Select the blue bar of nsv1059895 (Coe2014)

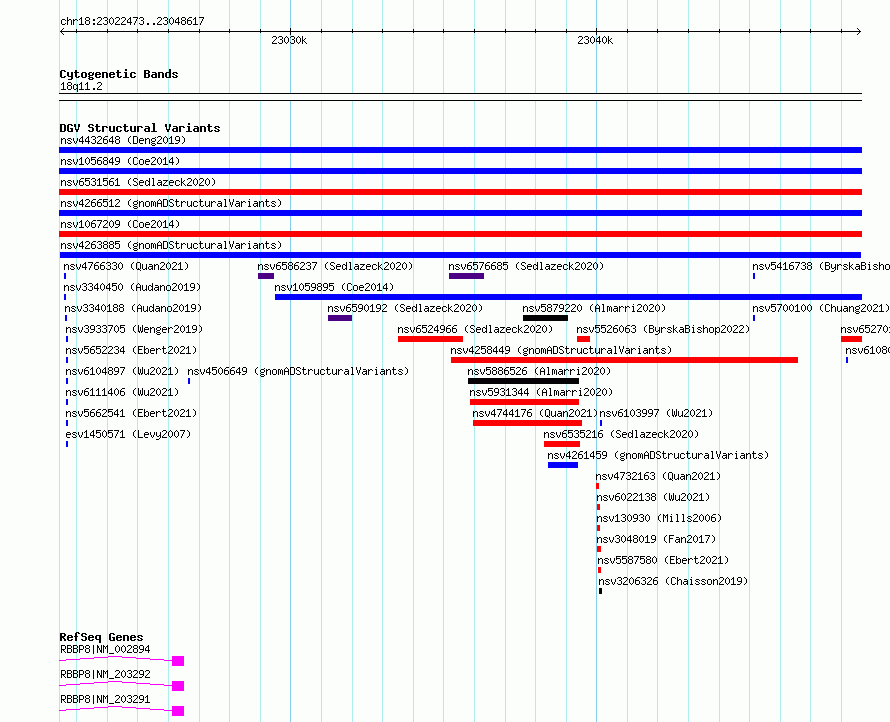click(x=568, y=297)
